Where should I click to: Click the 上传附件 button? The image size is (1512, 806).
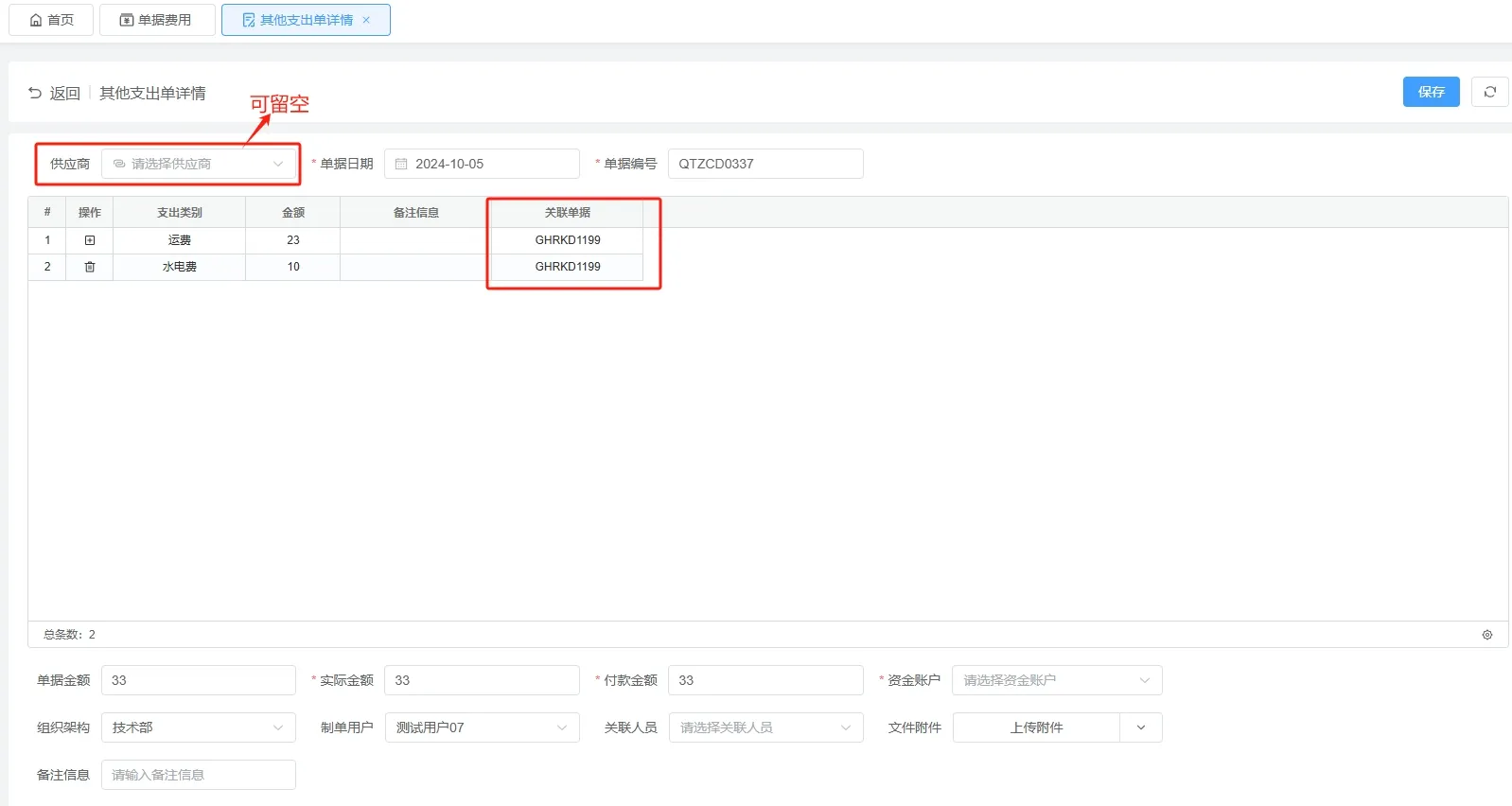click(x=1036, y=727)
